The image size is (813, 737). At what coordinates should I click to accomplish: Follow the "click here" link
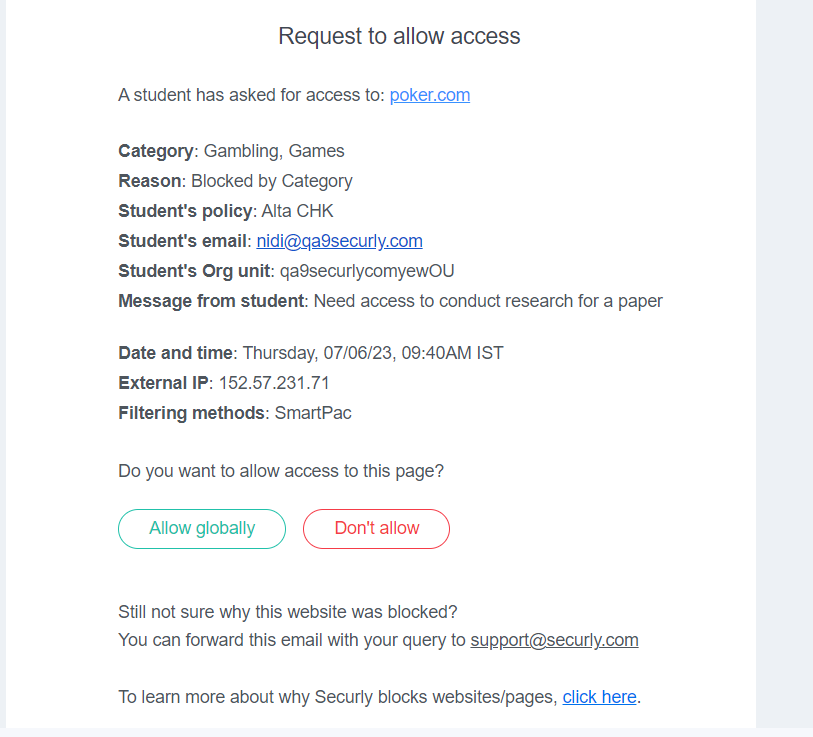(x=599, y=697)
